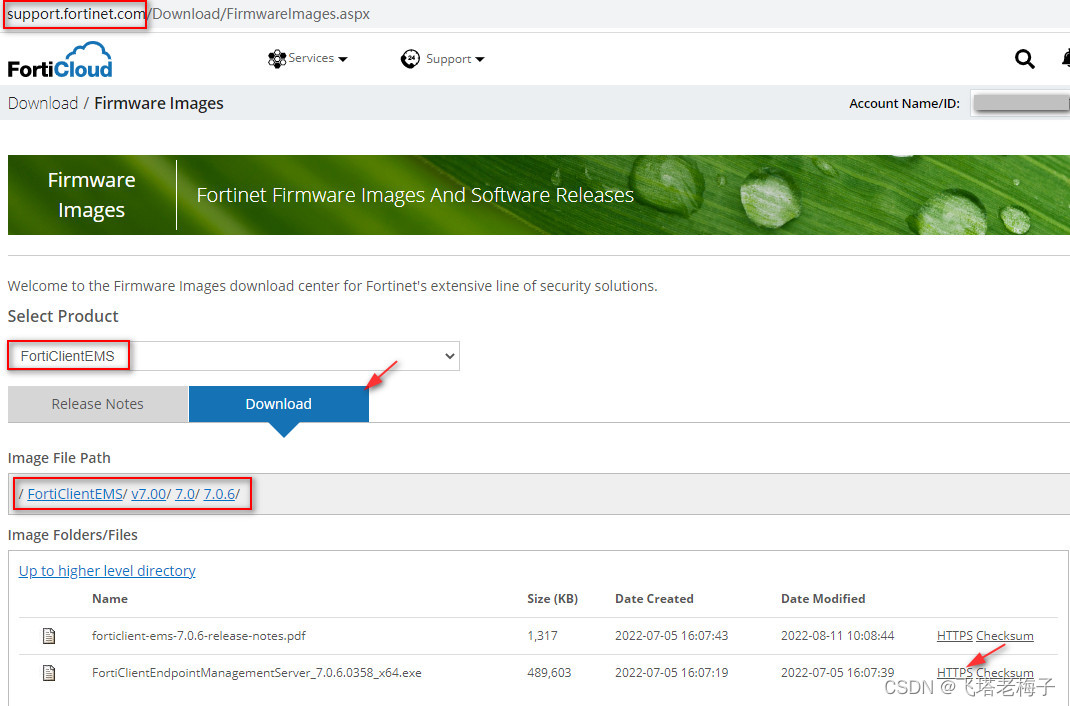This screenshot has height=706, width=1070.
Task: Click date modified 2022-08-11 10:08:44
Action: (x=837, y=636)
